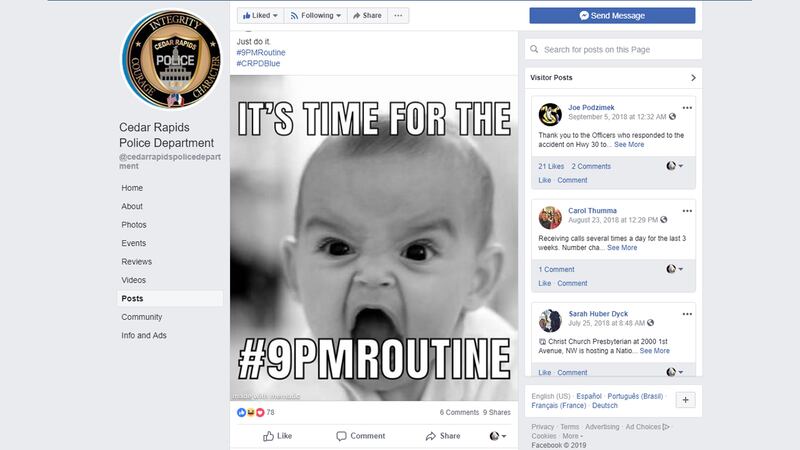Click the page's more options ellipsis button
The height and width of the screenshot is (450, 800).
point(399,16)
